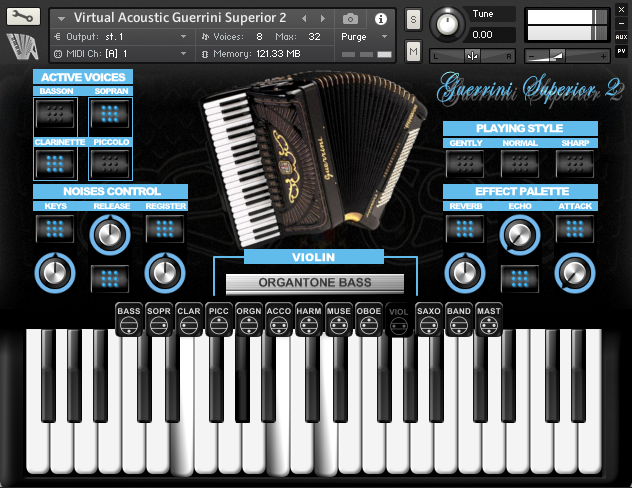Adjust the REGISTER noise knob
This screenshot has height=488, width=632.
click(165, 273)
